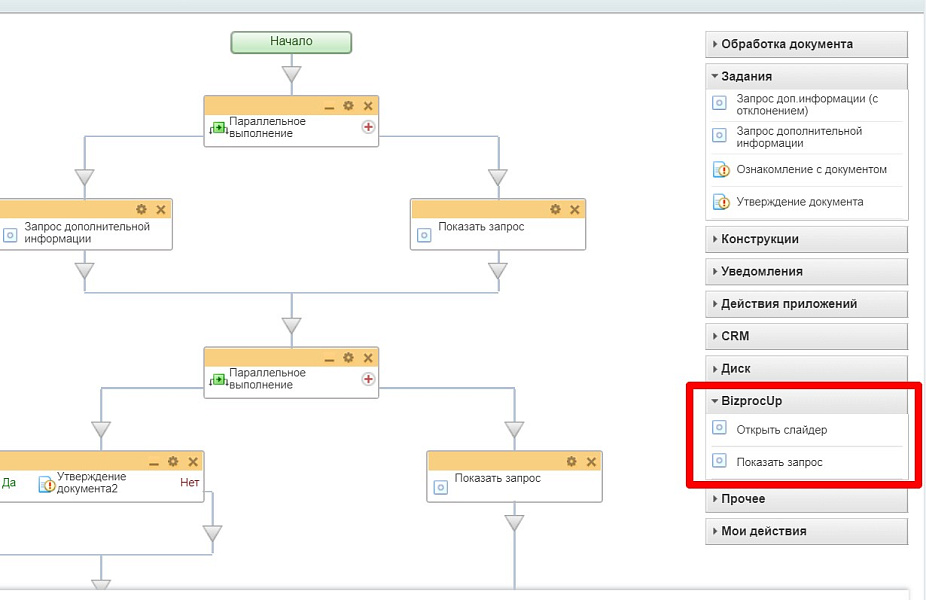Add branch via plus on lower Параллельное выполнение
This screenshot has height=600, width=926.
tap(368, 379)
